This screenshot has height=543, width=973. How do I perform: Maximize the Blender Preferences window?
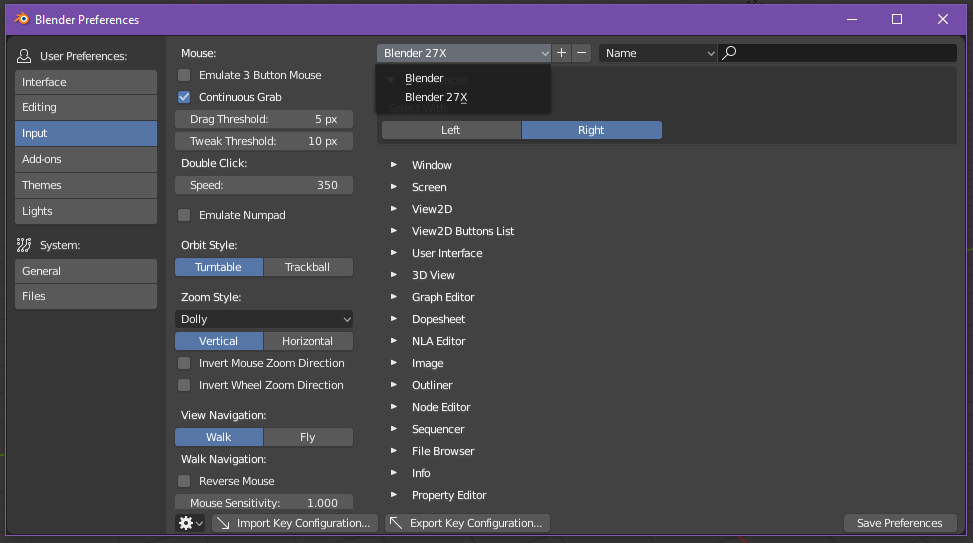point(897,19)
